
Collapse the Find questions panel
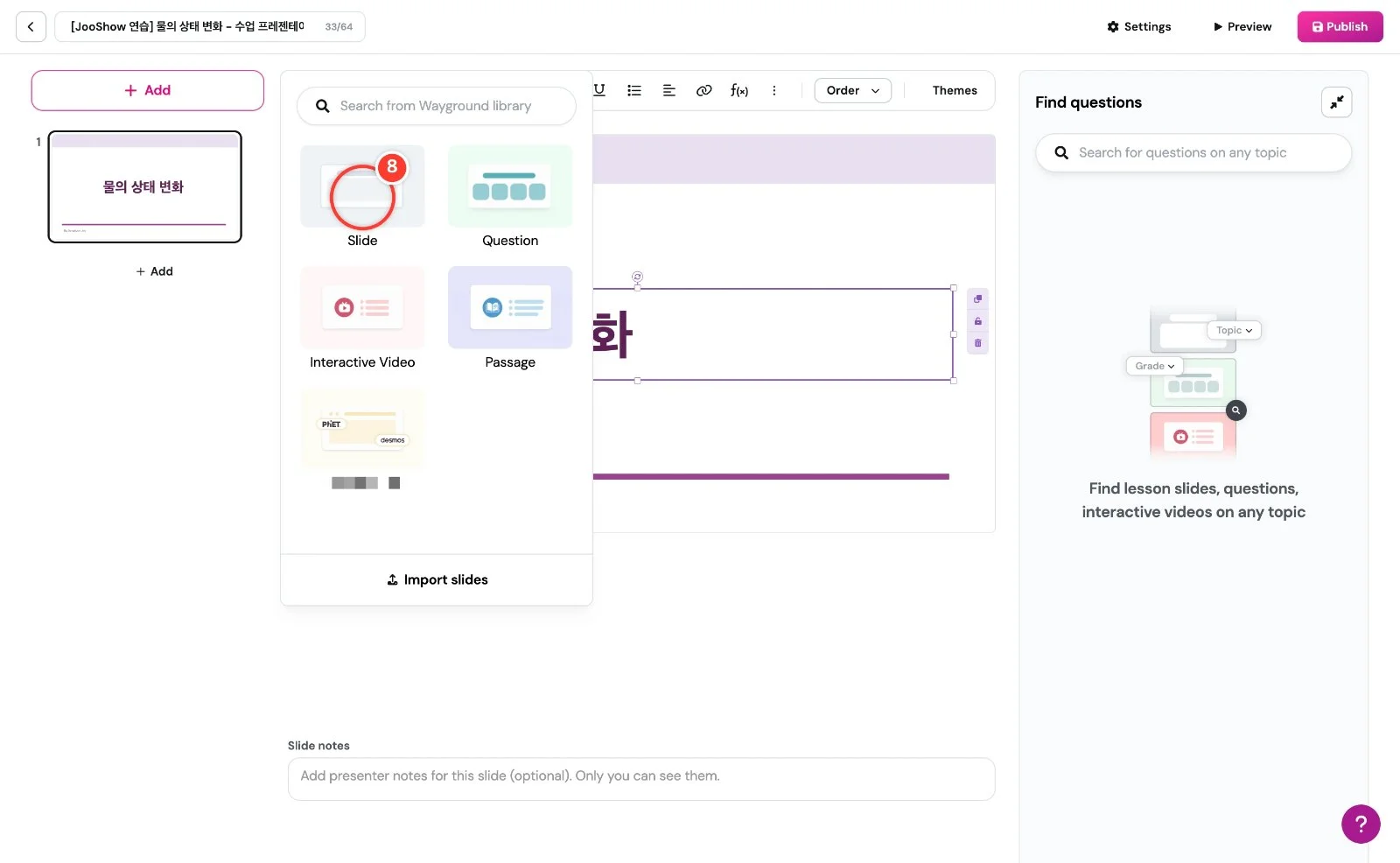pos(1336,102)
